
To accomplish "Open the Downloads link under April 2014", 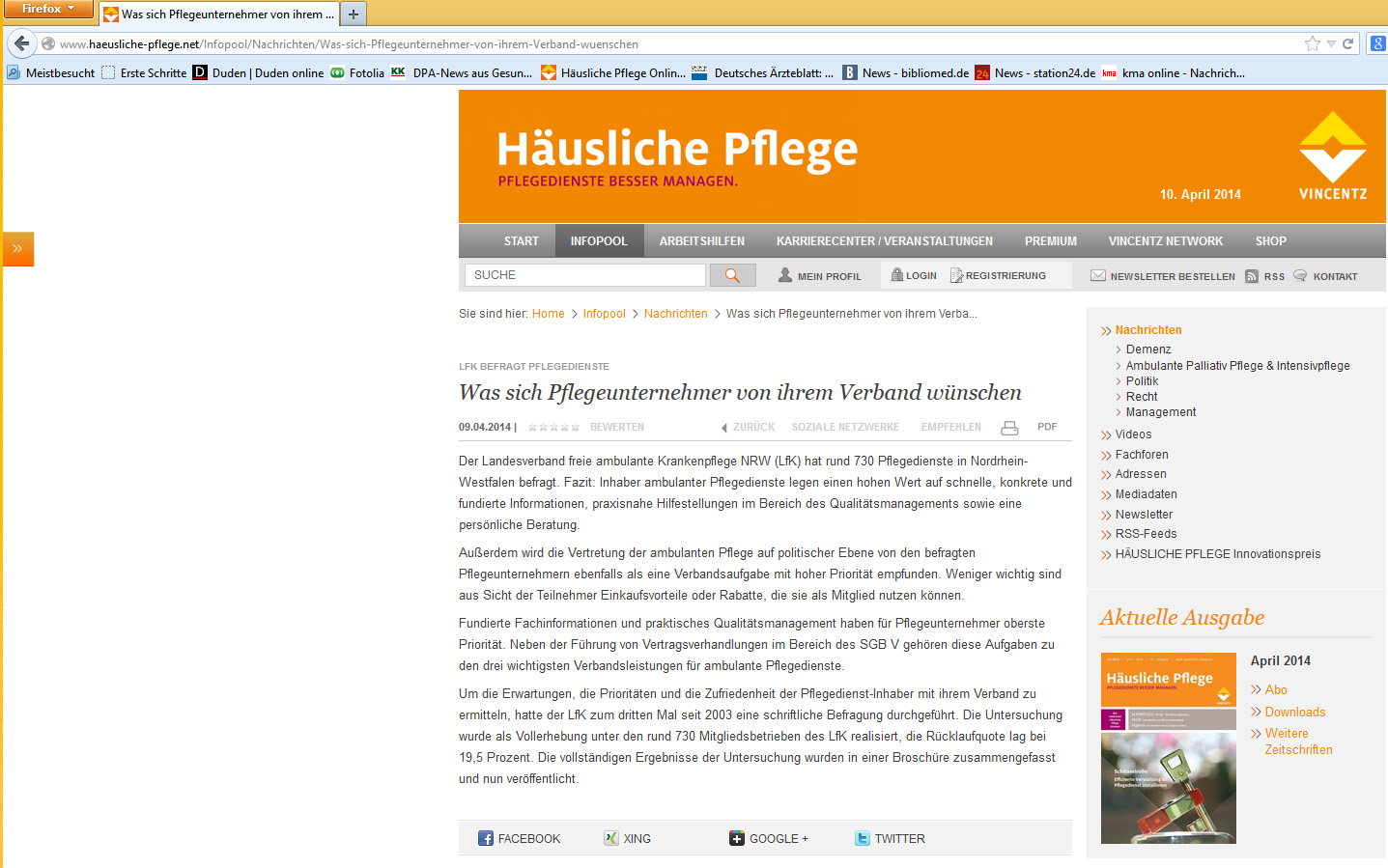I will (x=1294, y=712).
